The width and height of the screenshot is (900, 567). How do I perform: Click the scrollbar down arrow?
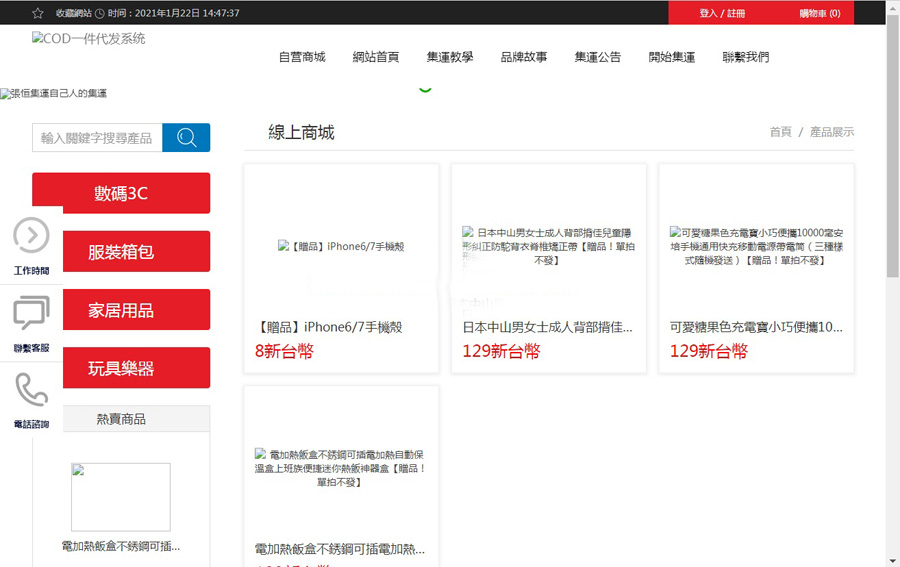coord(892,559)
